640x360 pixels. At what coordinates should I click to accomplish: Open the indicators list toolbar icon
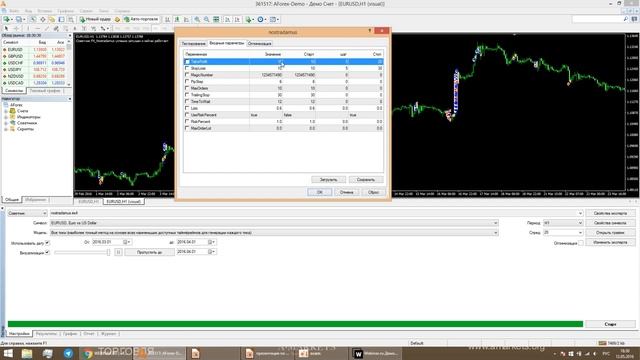coord(249,19)
